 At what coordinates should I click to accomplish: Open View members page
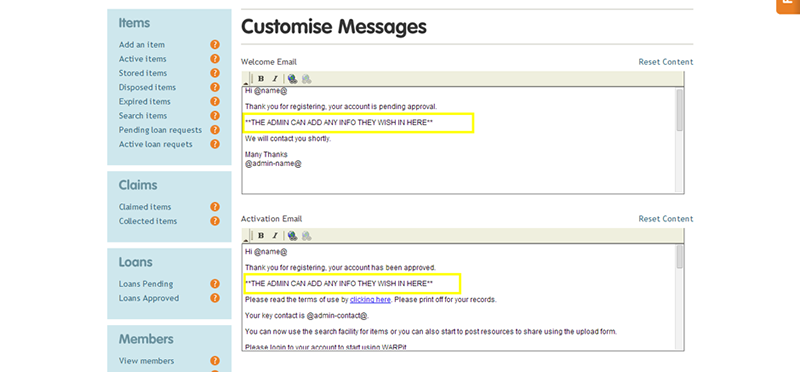tap(146, 361)
